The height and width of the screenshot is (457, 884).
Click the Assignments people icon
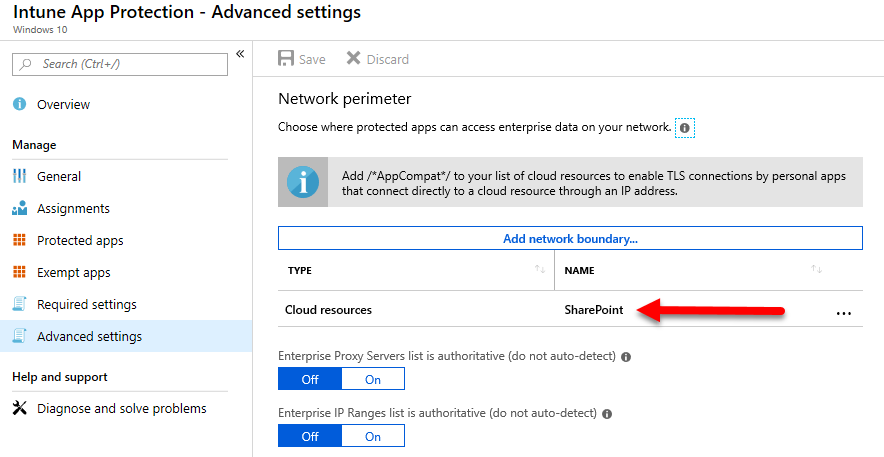click(19, 209)
